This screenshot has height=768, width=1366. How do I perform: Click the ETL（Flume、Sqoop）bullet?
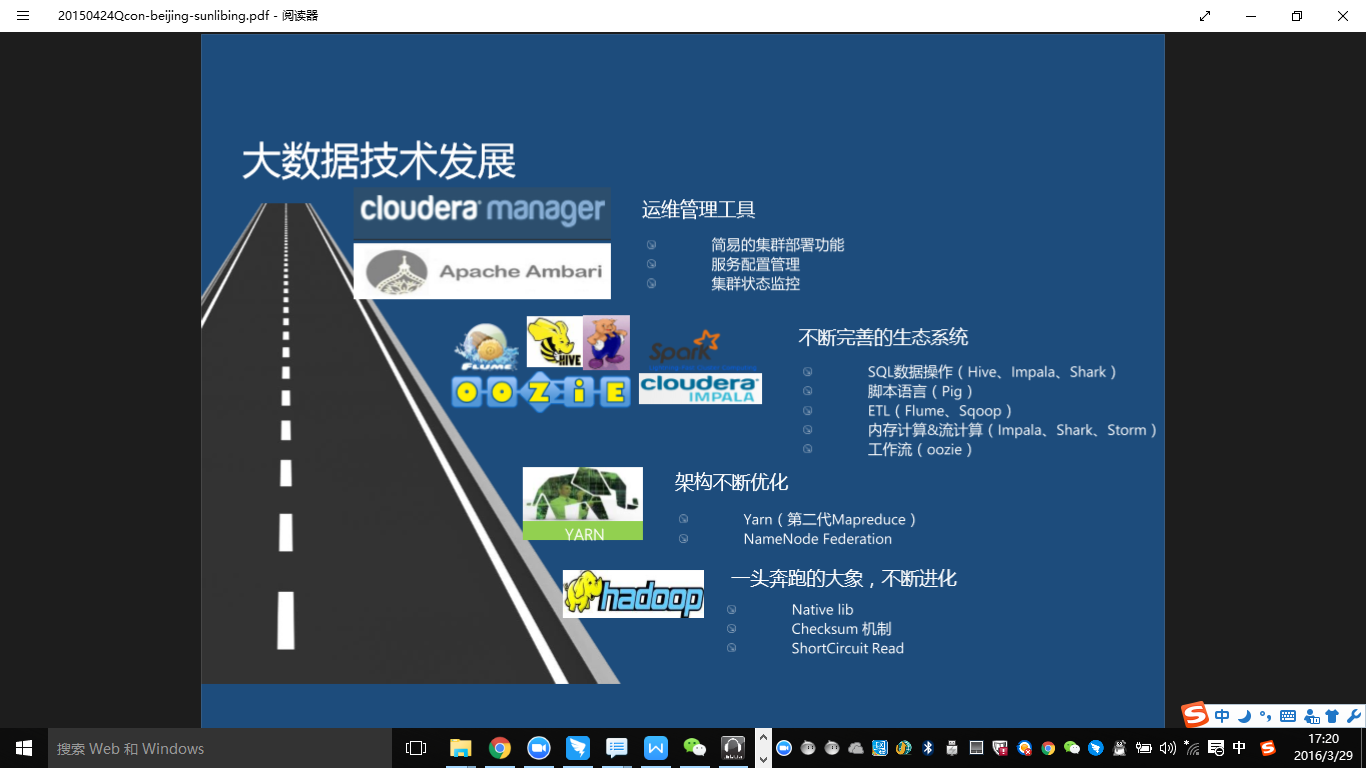tap(940, 411)
